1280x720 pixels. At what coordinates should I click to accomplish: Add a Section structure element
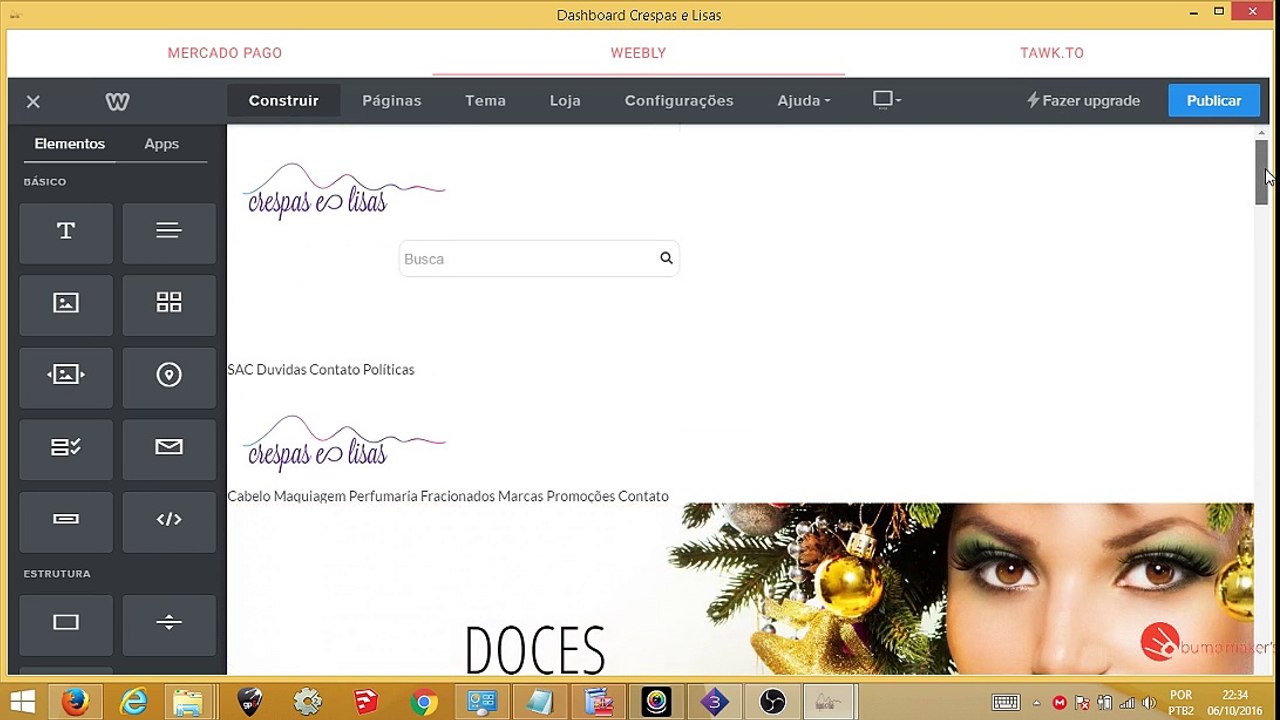66,625
